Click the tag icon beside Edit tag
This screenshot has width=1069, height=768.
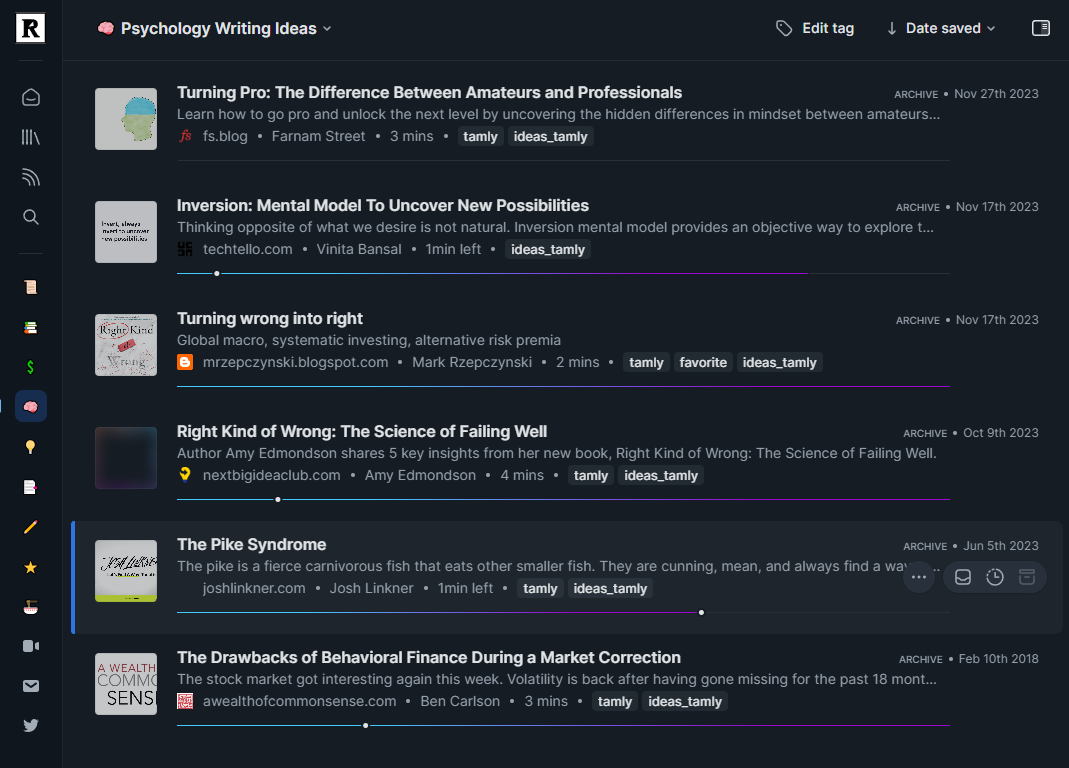784,28
